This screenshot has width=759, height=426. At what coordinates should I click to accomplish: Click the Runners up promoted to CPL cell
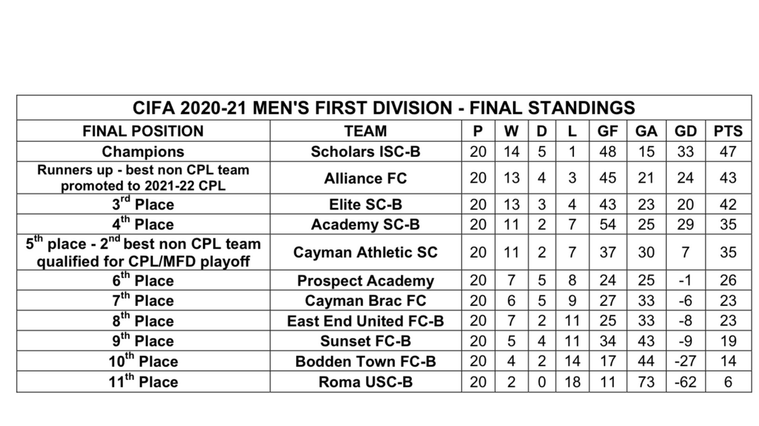click(x=143, y=178)
